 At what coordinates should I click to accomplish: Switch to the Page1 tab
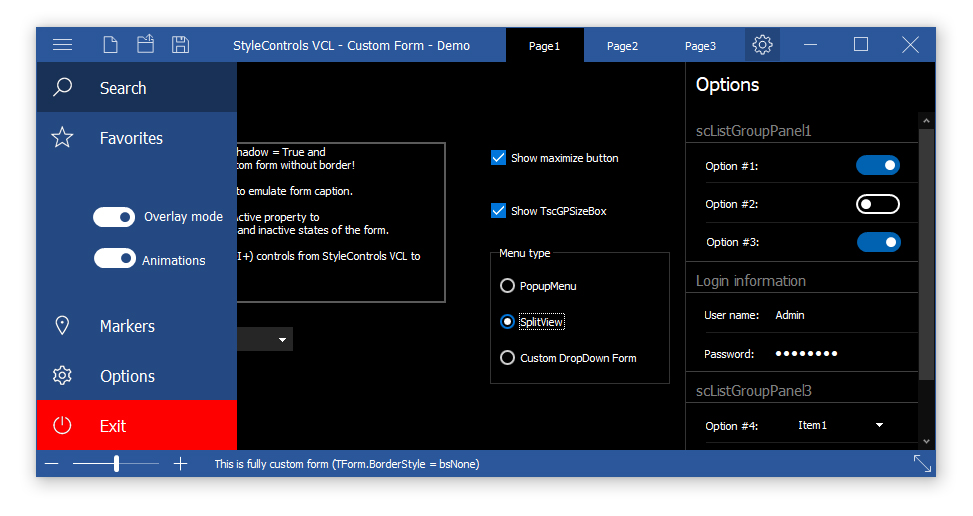pyautogui.click(x=545, y=45)
